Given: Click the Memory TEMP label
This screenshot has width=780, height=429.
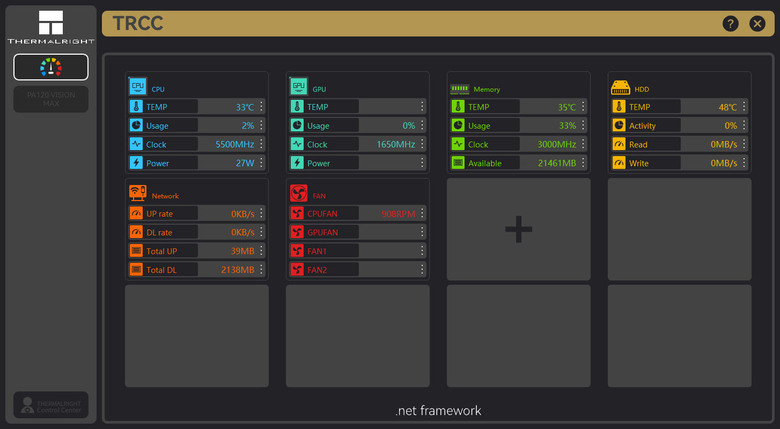Looking at the screenshot, I should (479, 107).
